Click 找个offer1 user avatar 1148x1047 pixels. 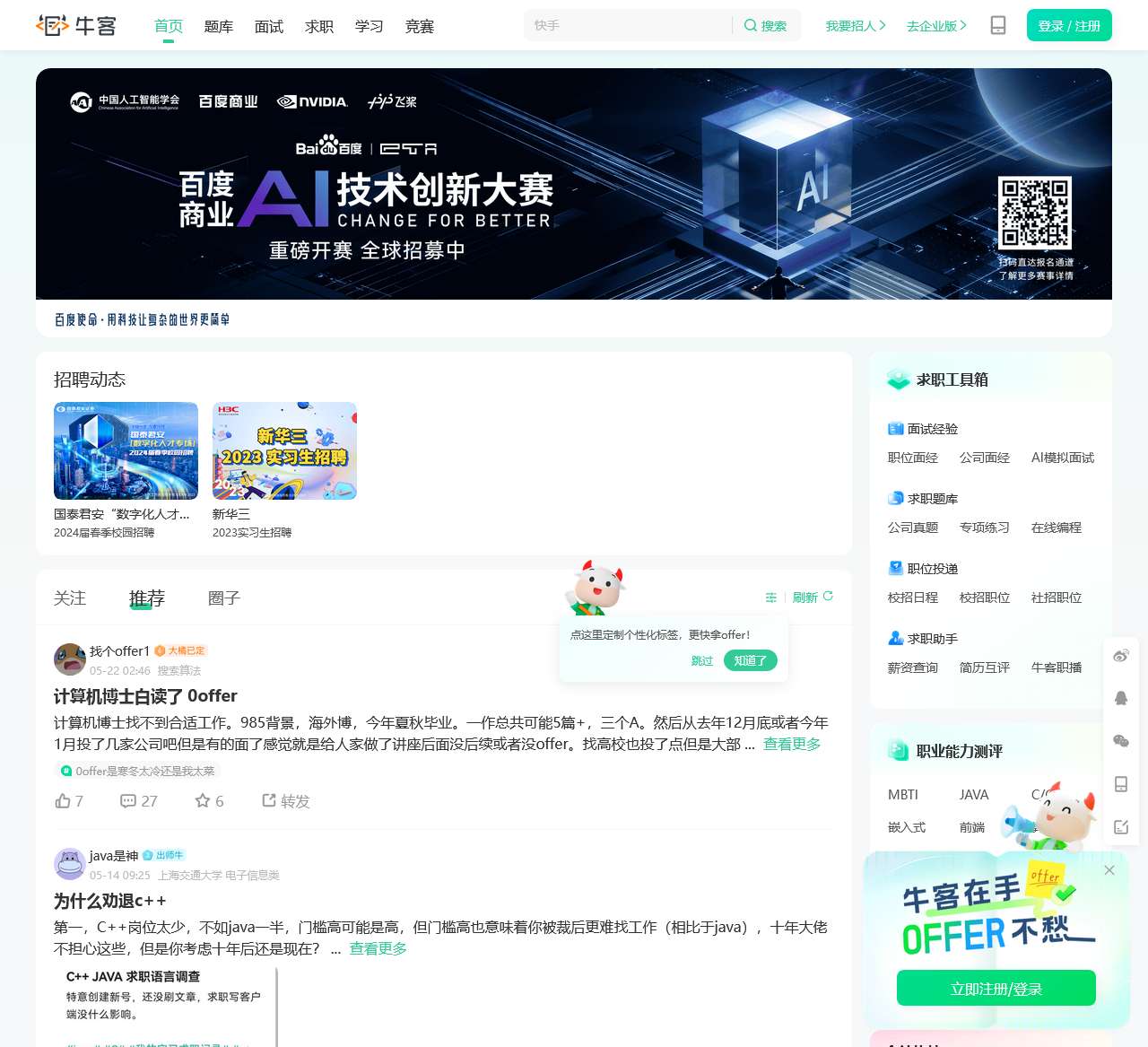(x=70, y=659)
